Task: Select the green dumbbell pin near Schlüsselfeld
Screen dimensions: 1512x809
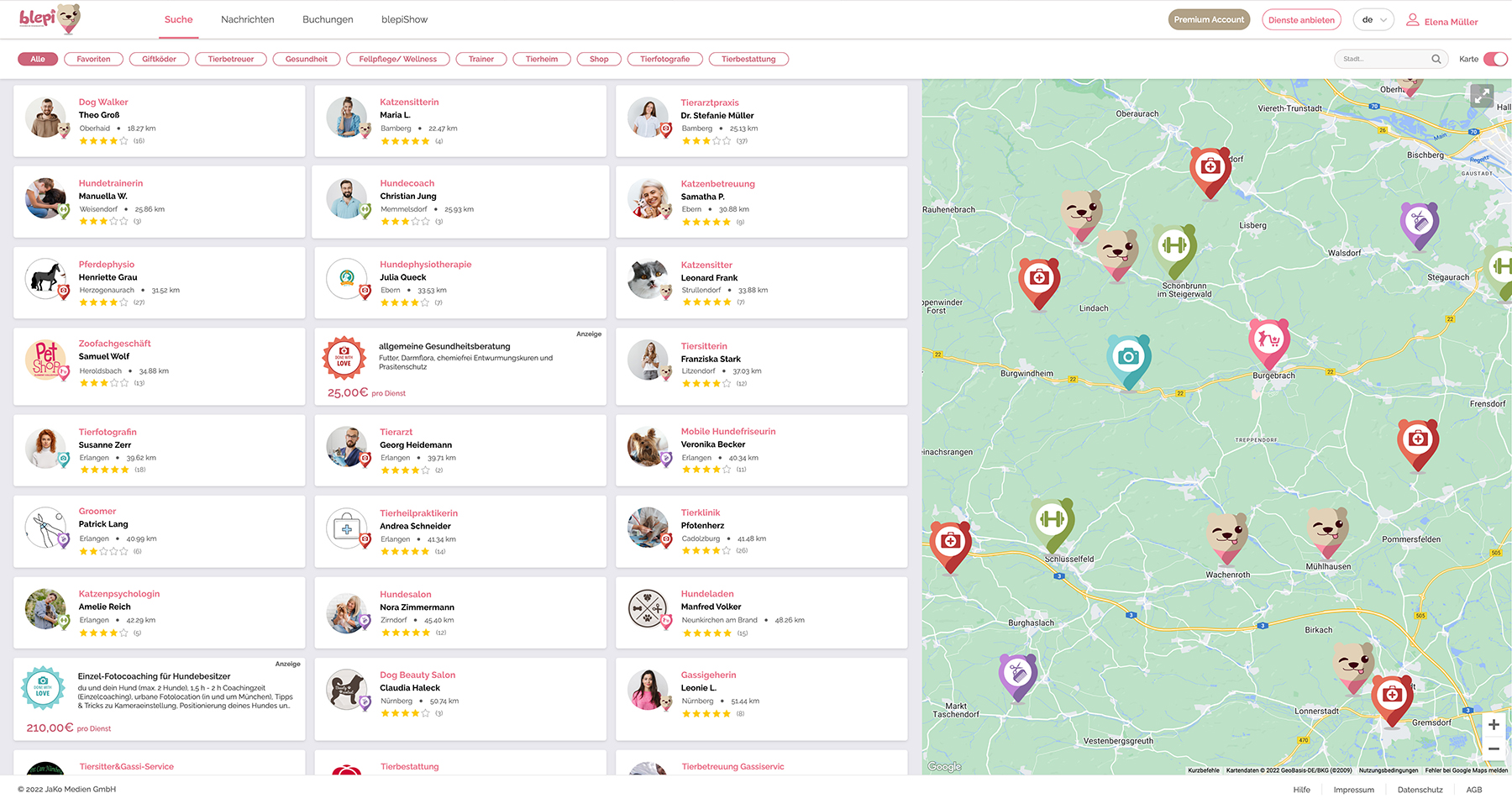Action: [x=1052, y=519]
